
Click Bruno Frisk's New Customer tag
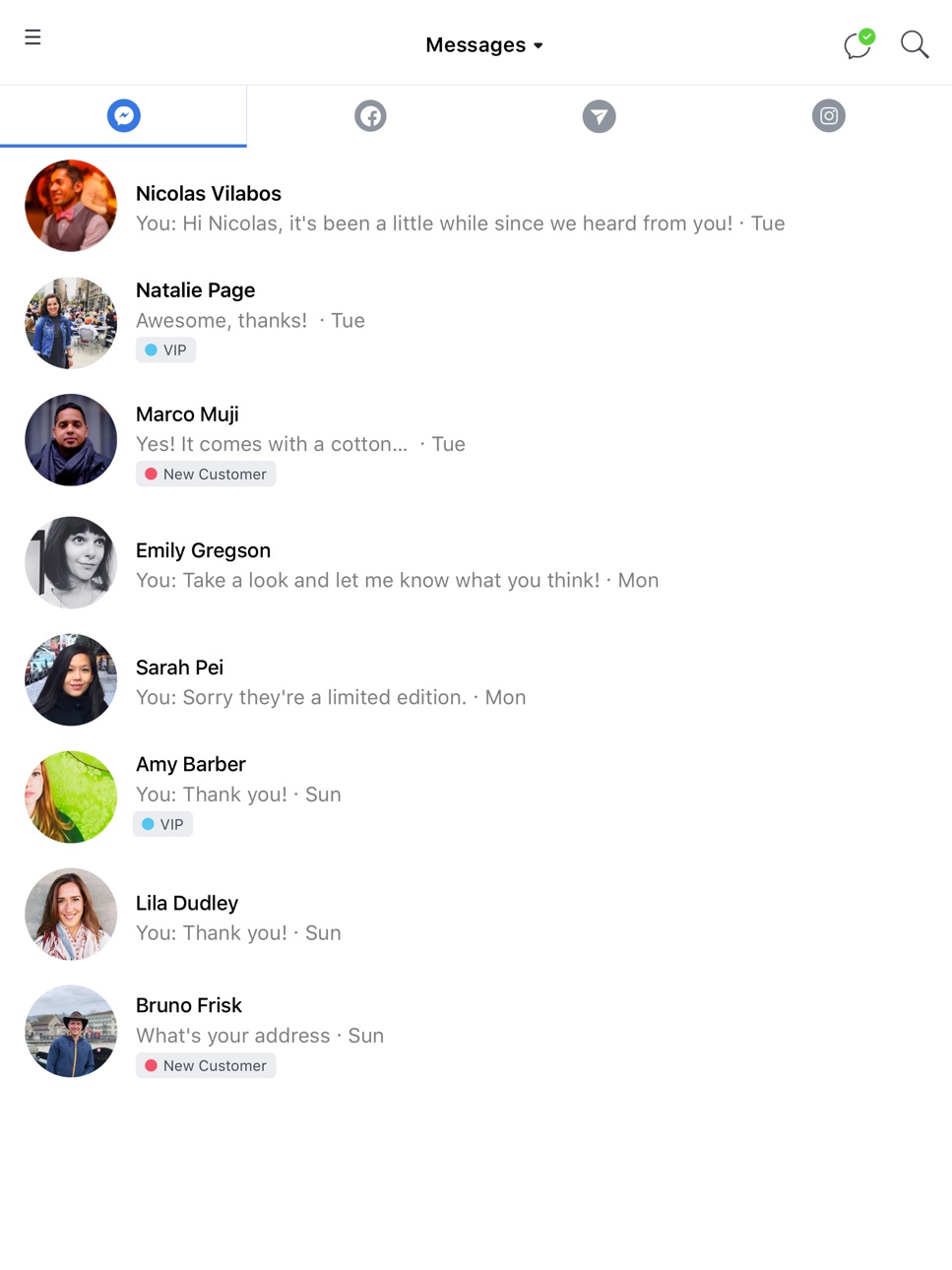click(206, 1065)
